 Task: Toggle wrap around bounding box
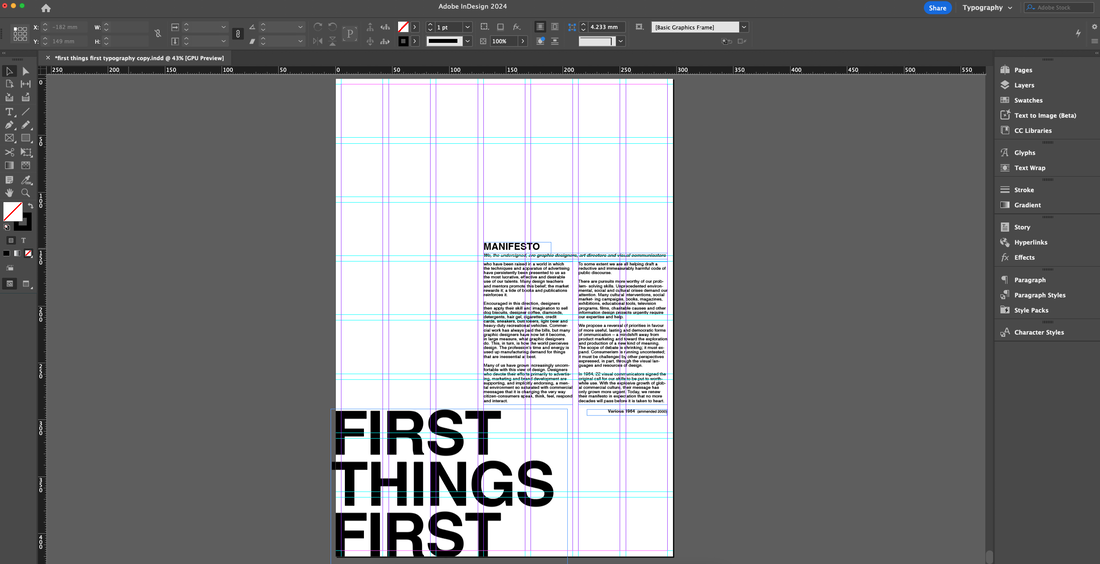(x=555, y=27)
